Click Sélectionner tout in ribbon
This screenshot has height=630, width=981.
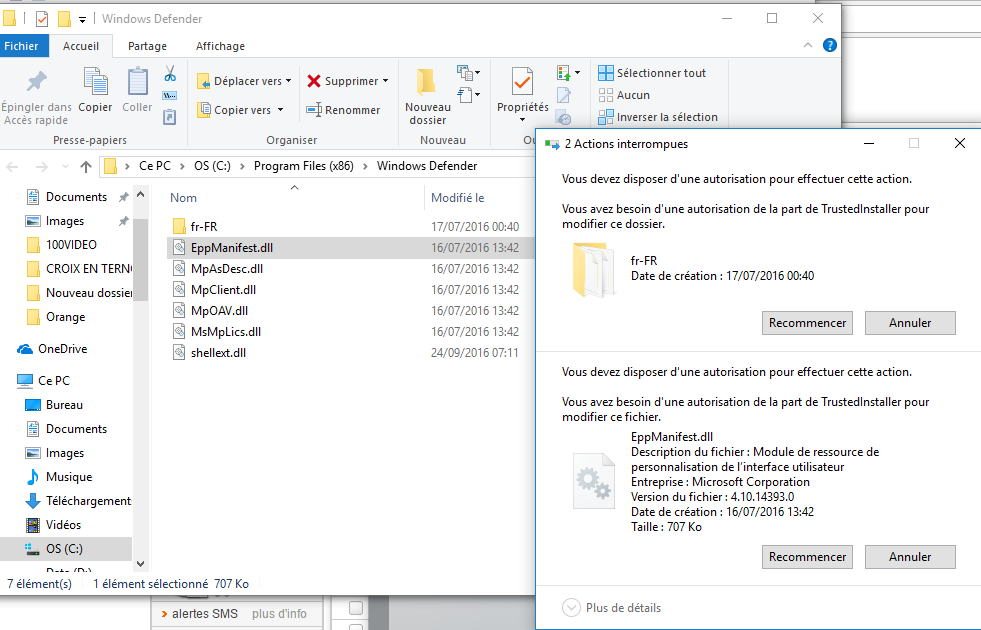[x=651, y=73]
